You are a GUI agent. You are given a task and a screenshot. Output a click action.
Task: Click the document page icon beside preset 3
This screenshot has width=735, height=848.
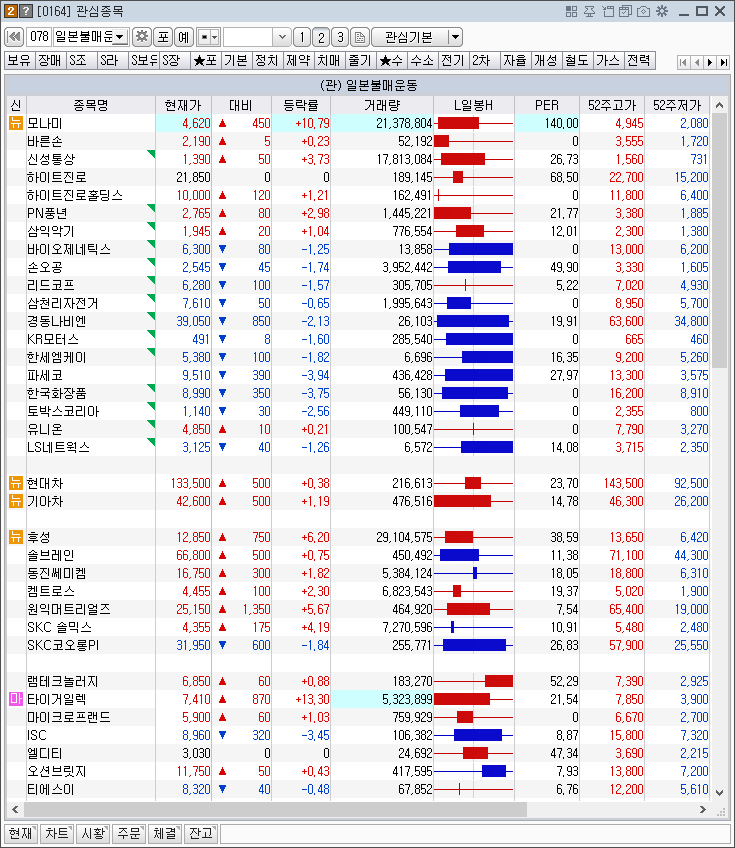(x=359, y=37)
